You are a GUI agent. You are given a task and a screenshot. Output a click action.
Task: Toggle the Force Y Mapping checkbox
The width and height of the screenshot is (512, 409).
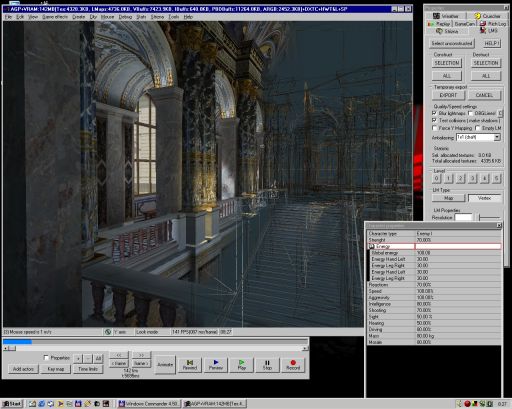pyautogui.click(x=434, y=128)
